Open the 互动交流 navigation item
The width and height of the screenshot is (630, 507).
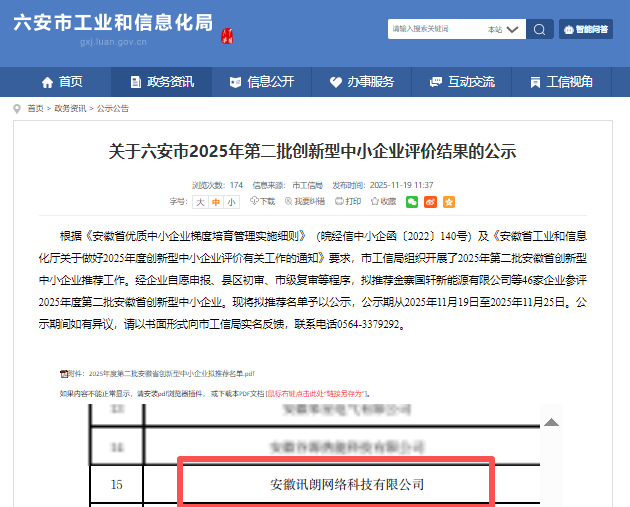pyautogui.click(x=462, y=81)
